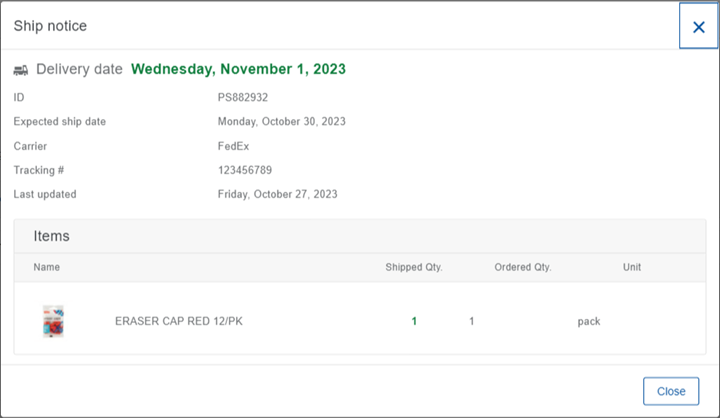Click the last updated date value
Image resolution: width=720 pixels, height=418 pixels.
[x=277, y=194]
